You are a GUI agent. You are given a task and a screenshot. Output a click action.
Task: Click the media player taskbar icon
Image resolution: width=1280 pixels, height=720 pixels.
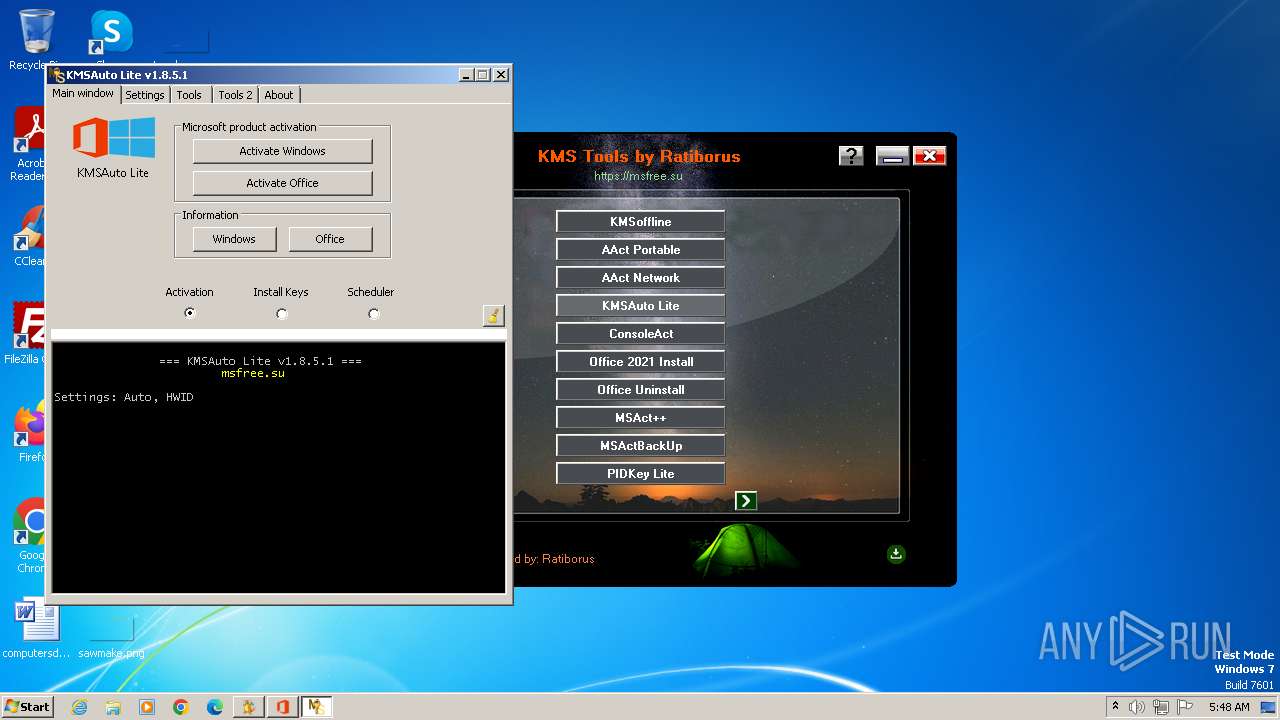point(147,707)
